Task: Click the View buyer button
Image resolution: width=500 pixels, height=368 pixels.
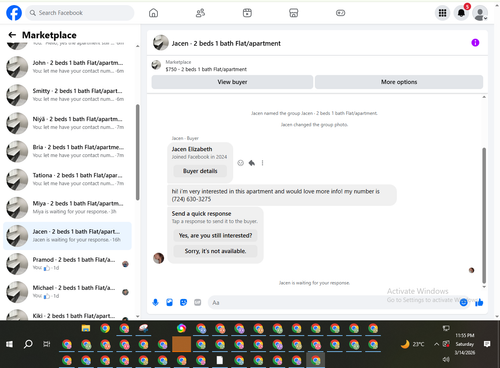Action: pos(232,82)
